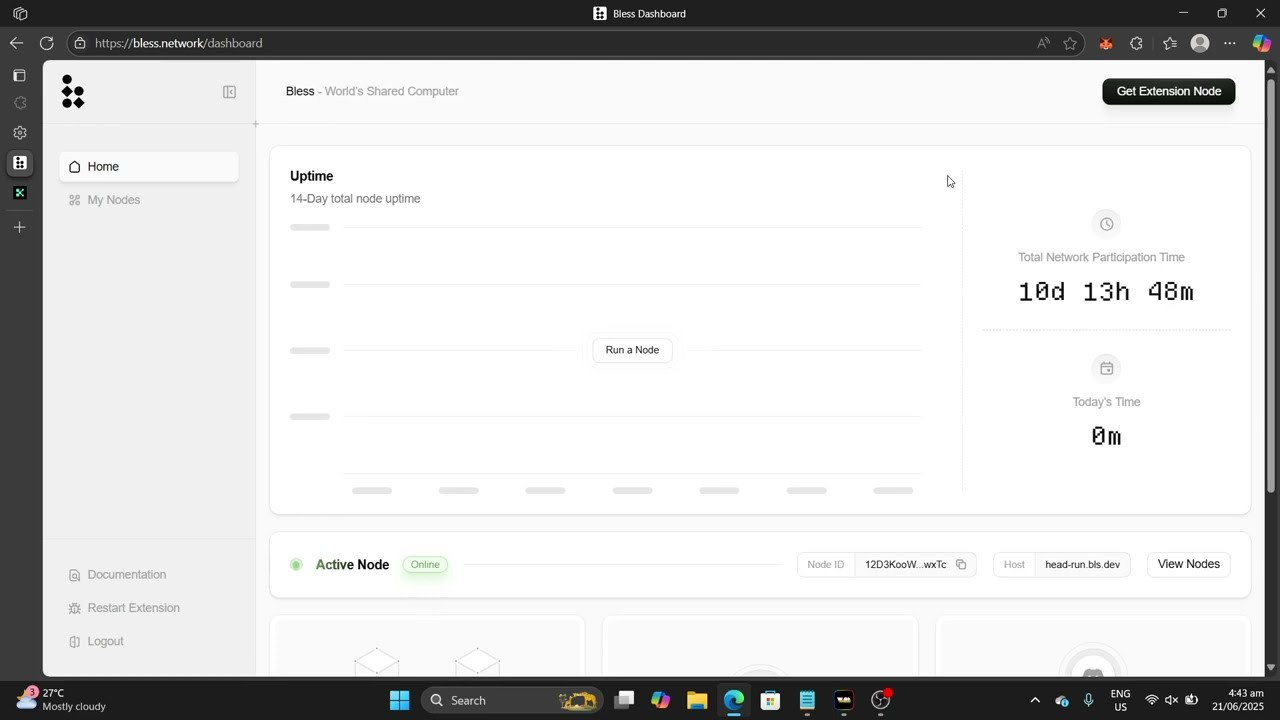
Task: Click the Uptime heading
Action: 311,176
